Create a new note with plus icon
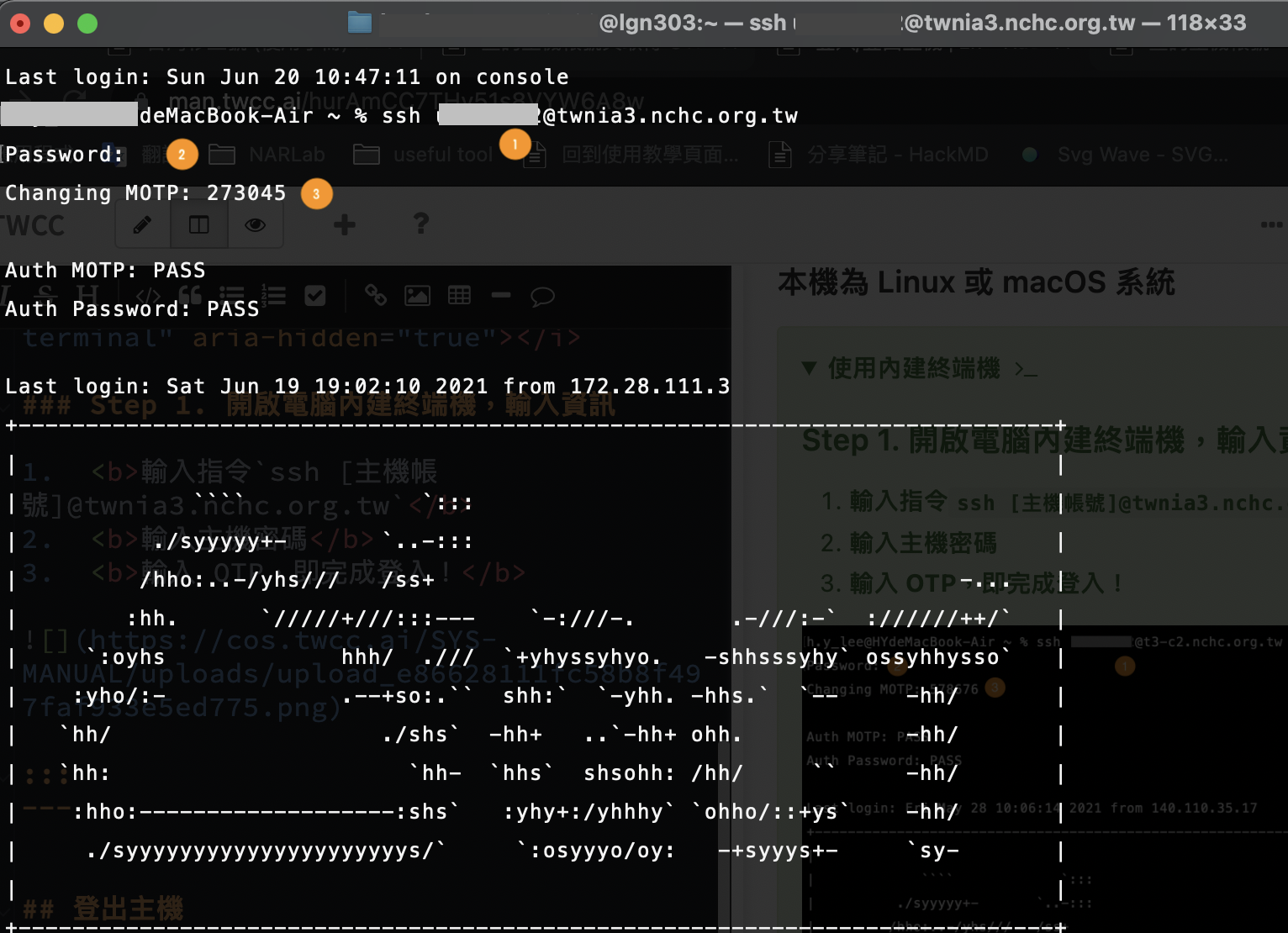Screen dimensions: 1288x933 click(345, 224)
